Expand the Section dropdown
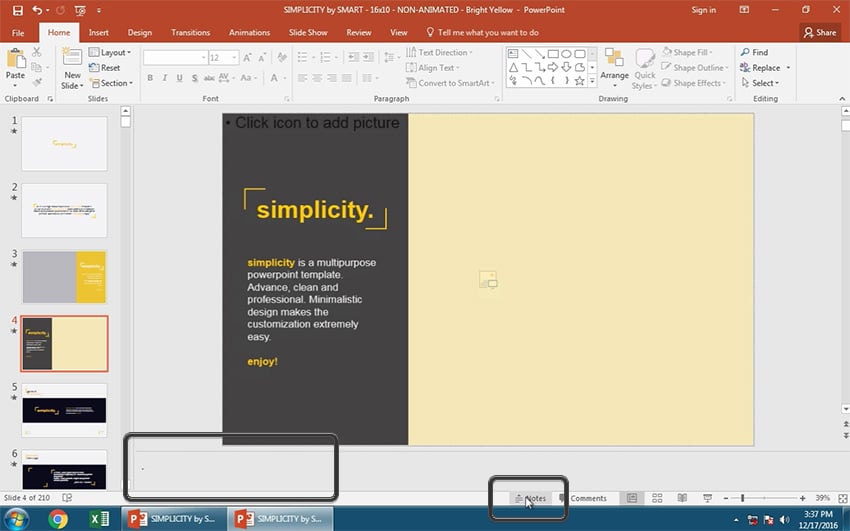 [x=111, y=83]
